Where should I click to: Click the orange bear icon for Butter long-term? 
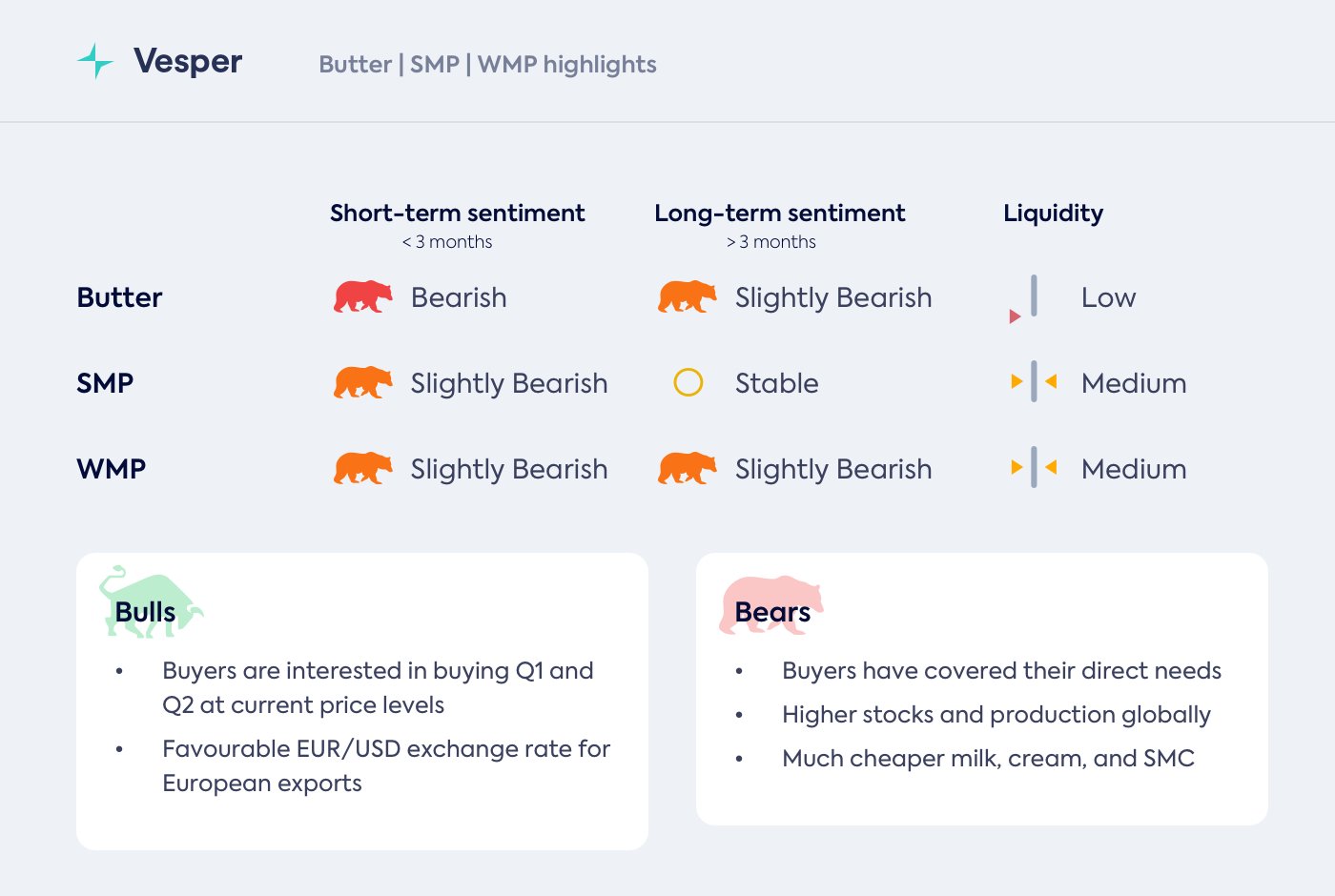[688, 297]
